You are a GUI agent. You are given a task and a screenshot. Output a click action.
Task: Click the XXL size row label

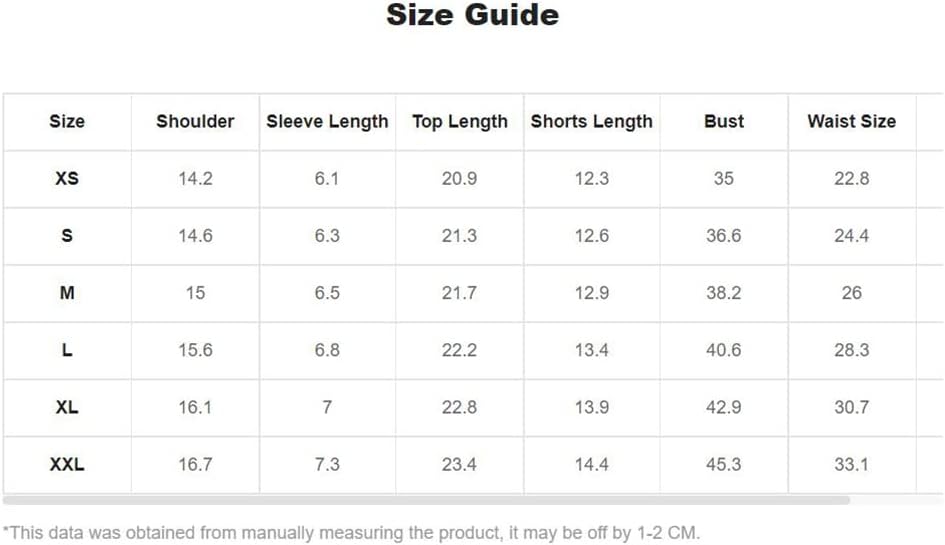click(x=67, y=464)
